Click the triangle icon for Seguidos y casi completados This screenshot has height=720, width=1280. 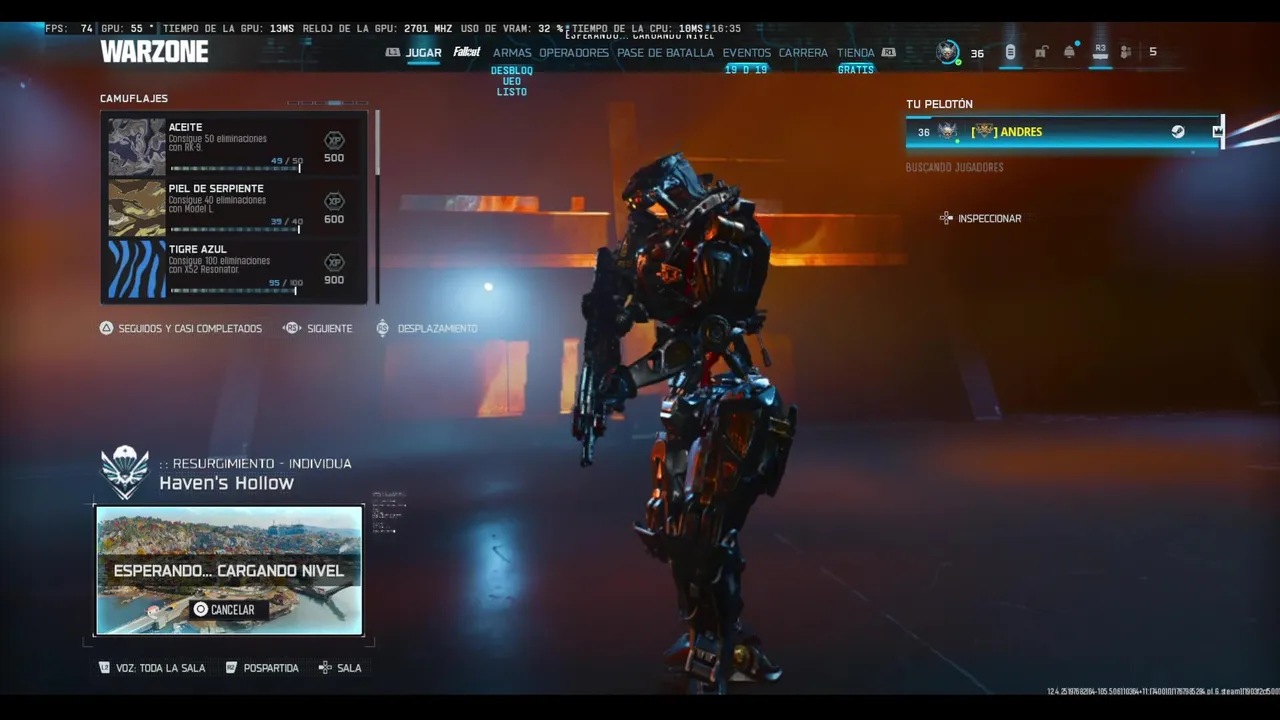(106, 328)
